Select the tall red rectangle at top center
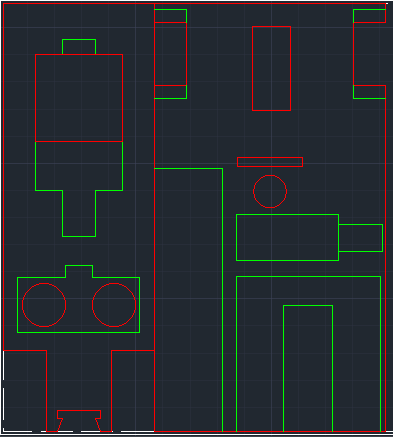The height and width of the screenshot is (437, 393). click(271, 68)
